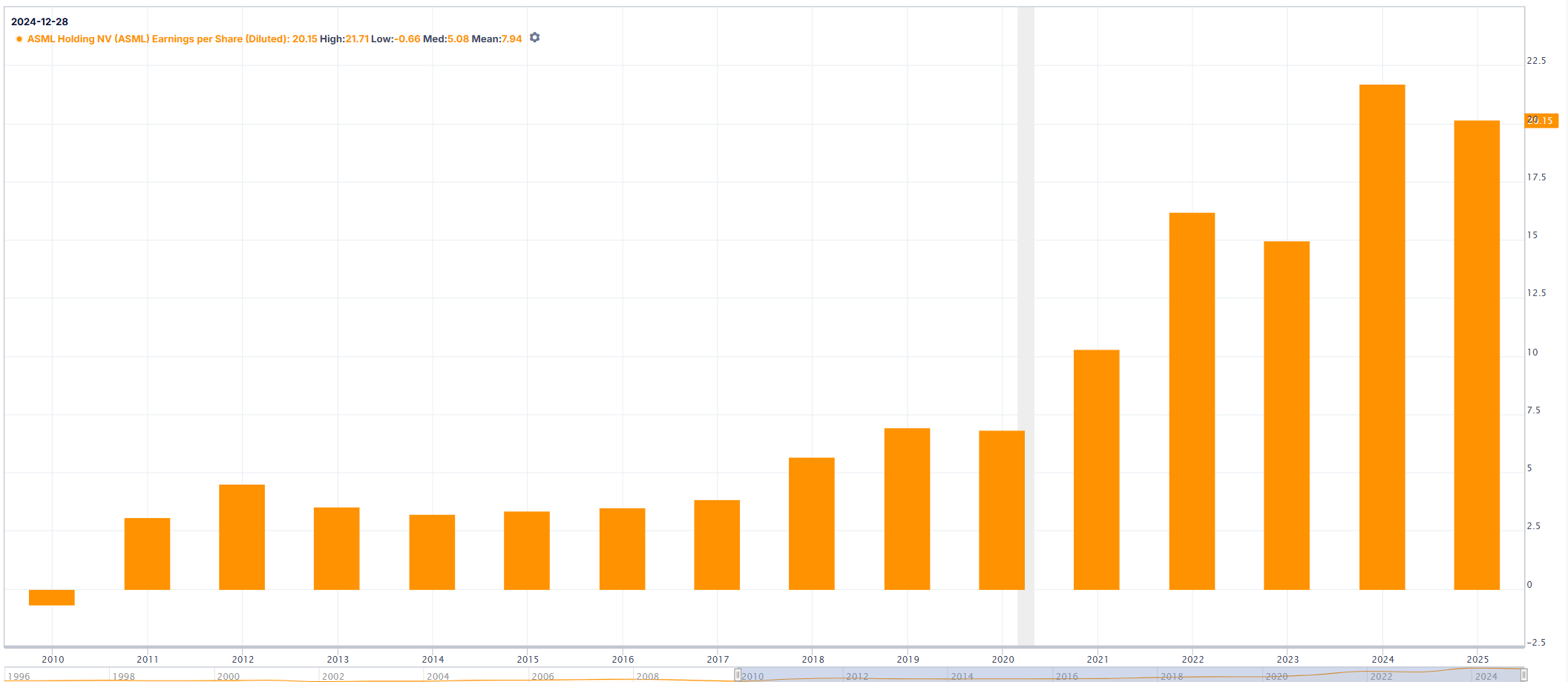Click the 2018 earnings bar
This screenshot has height=682, width=1568.
(812, 524)
